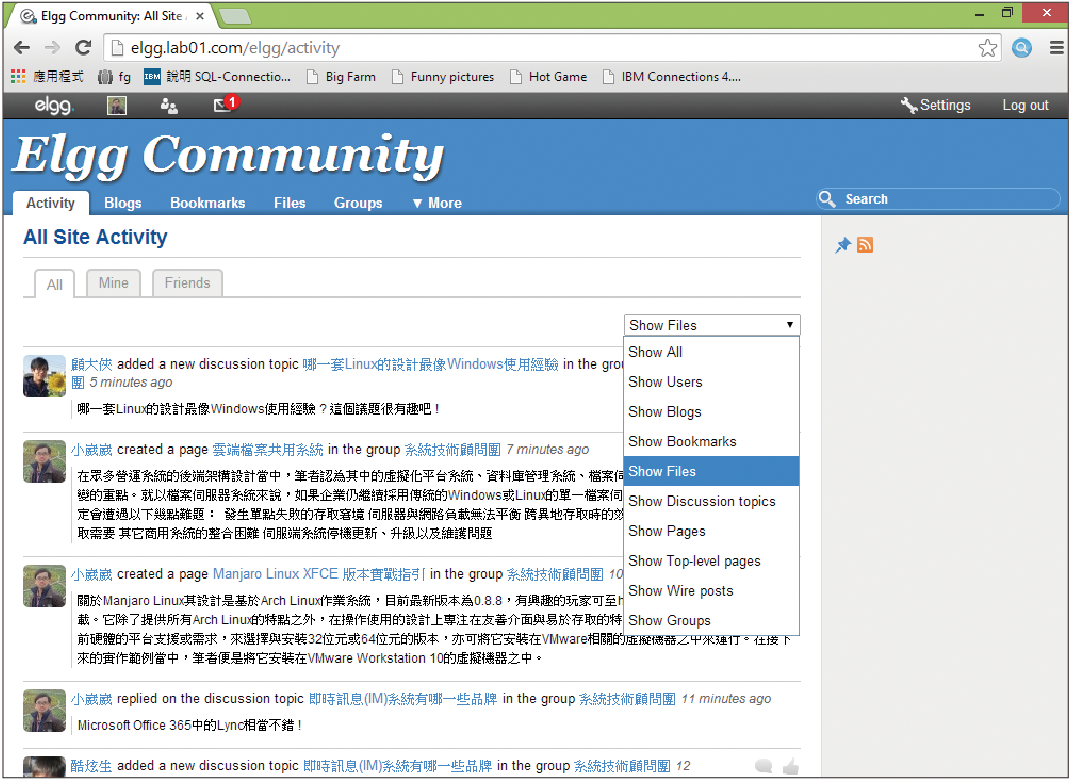Choose Show Pages from the dropdown

tap(712, 531)
